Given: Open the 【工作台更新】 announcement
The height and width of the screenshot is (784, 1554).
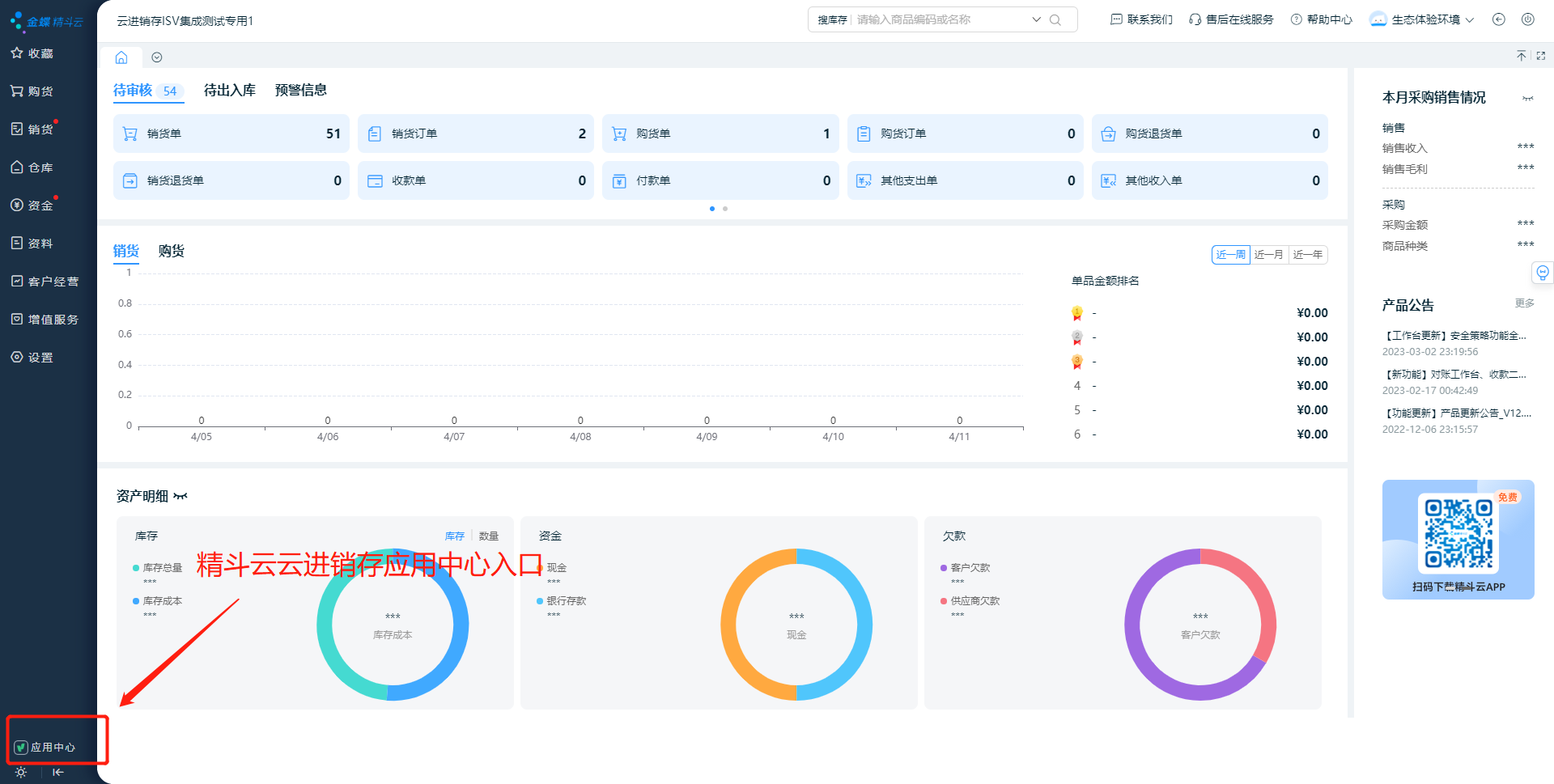Looking at the screenshot, I should coord(1455,336).
